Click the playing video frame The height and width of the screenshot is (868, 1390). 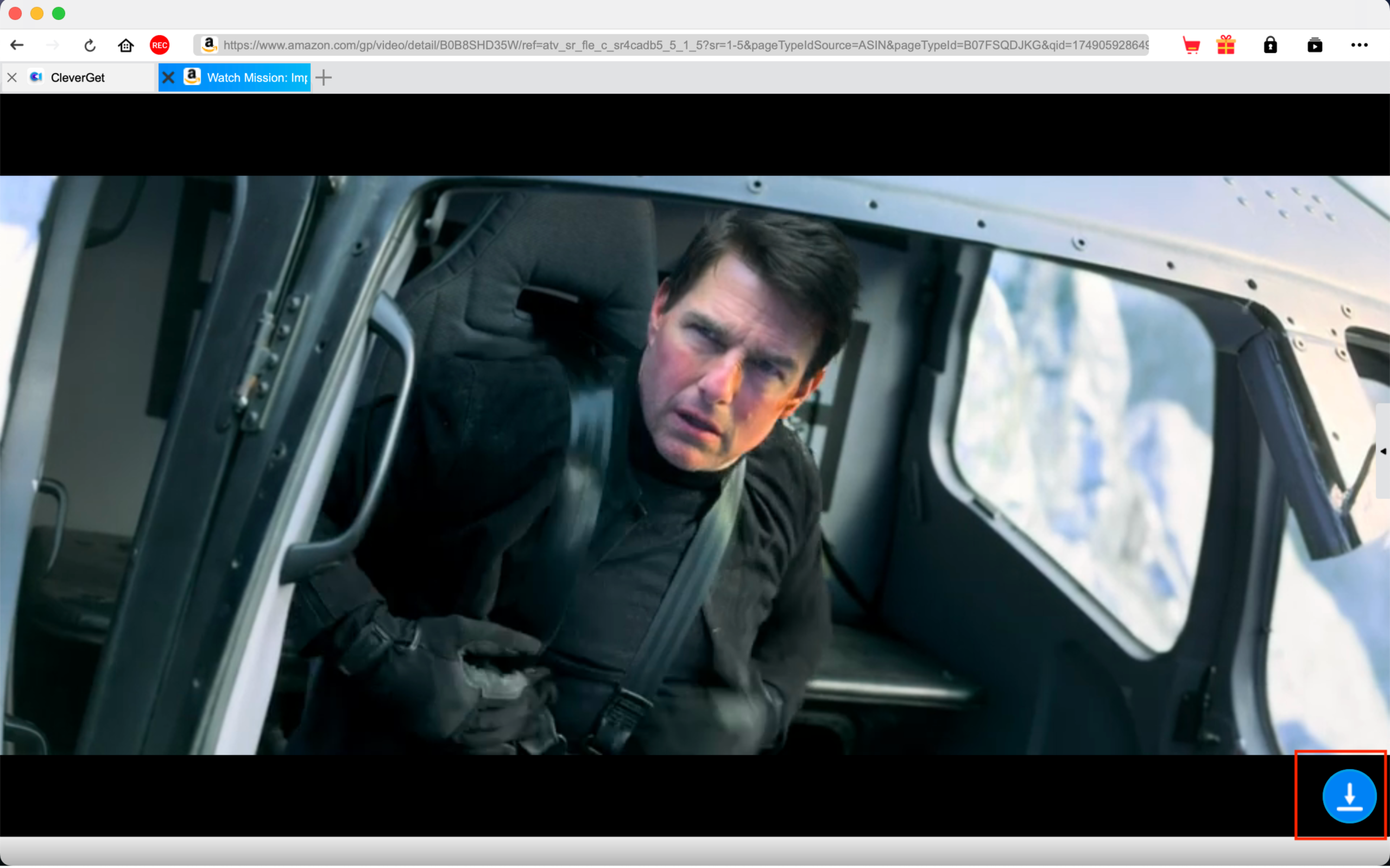coord(694,465)
